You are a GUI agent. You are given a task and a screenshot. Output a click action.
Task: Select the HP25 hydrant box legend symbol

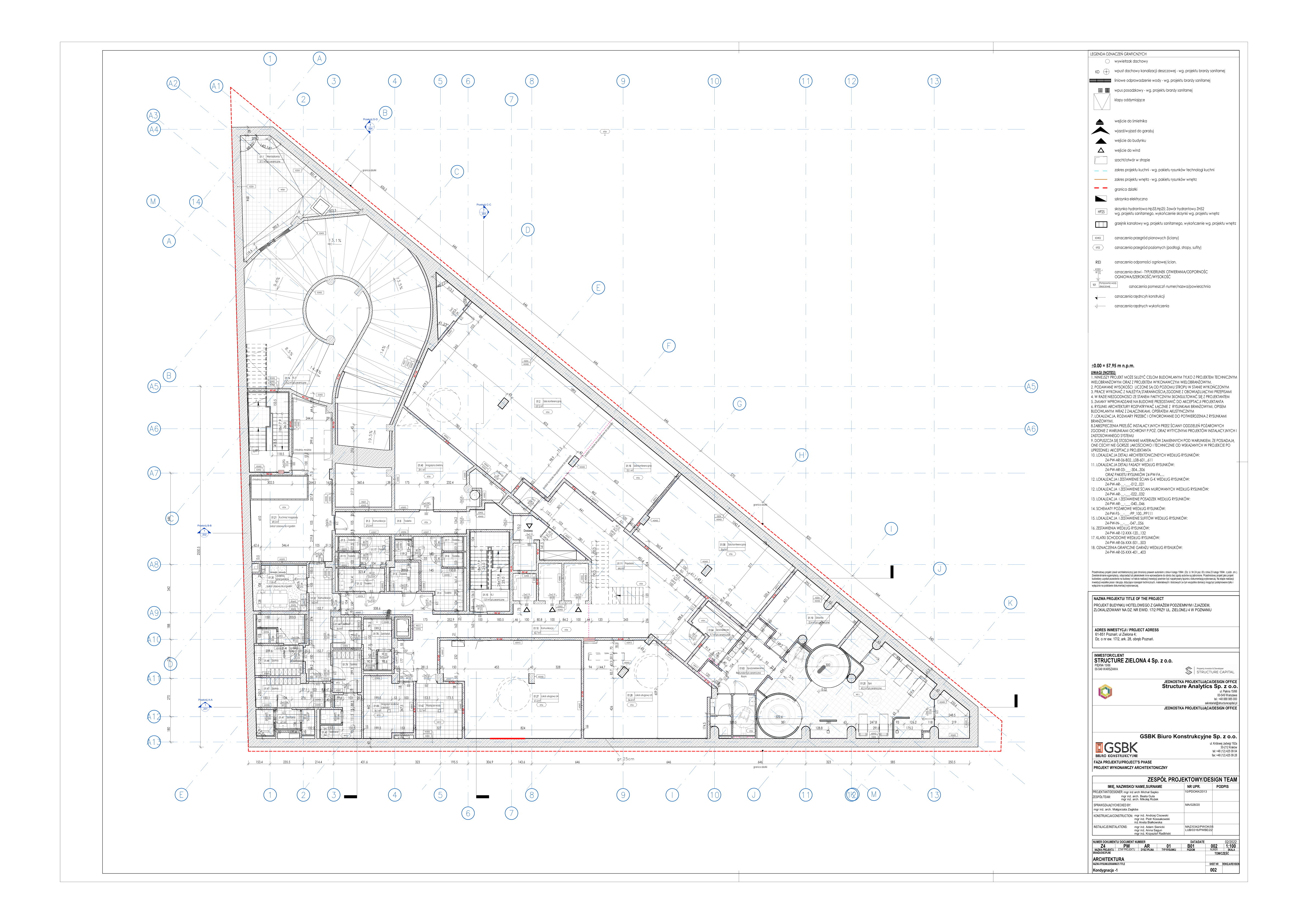1101,211
